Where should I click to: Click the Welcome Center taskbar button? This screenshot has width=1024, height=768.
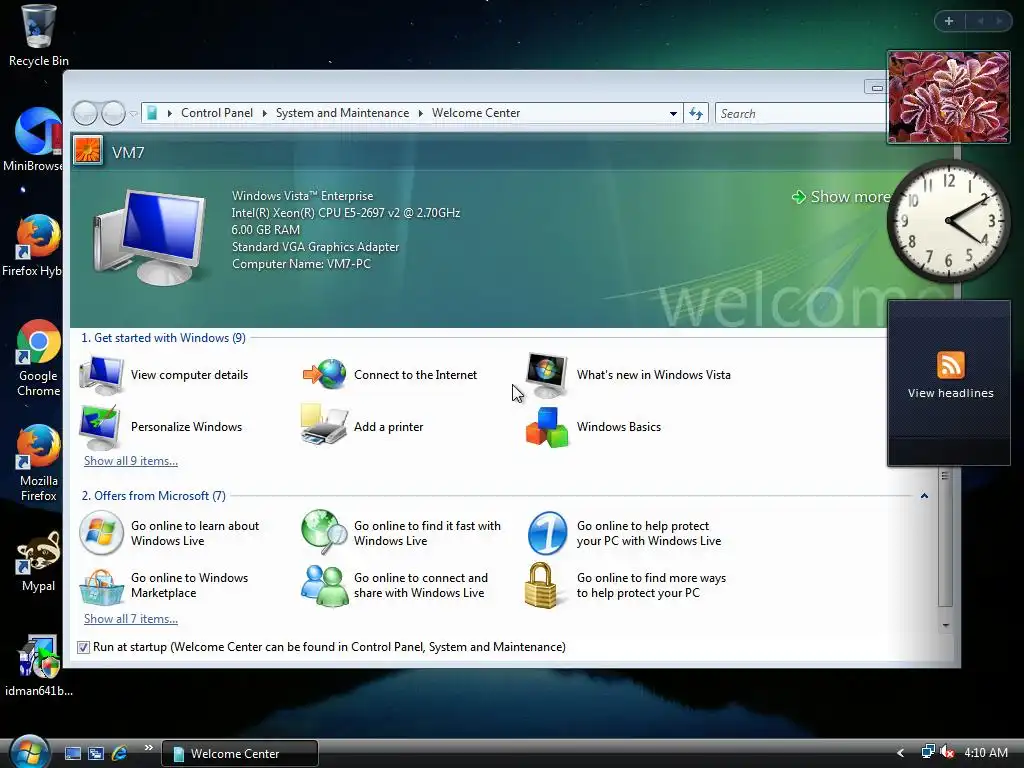(240, 753)
